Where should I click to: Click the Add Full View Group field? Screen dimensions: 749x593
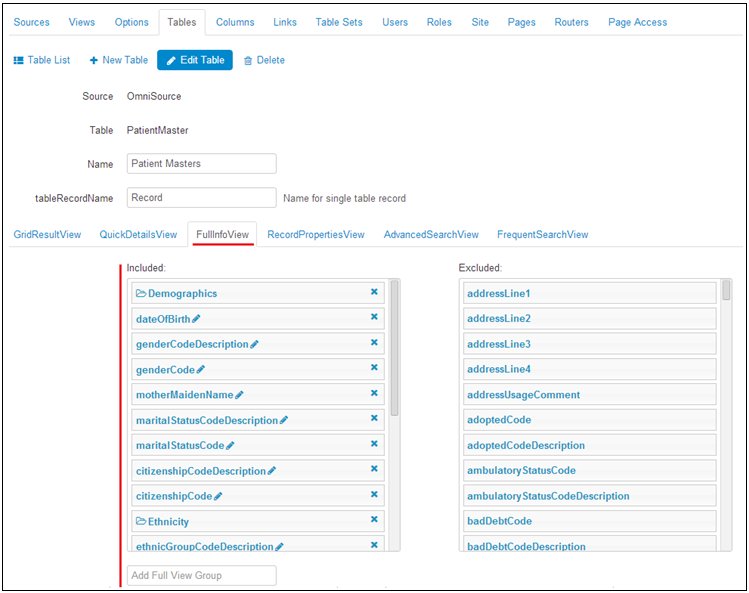[x=202, y=575]
